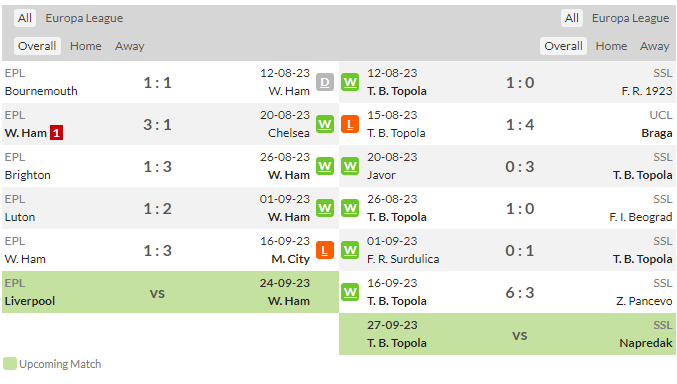
Task: Select the right Away filter tab
Action: (x=655, y=46)
